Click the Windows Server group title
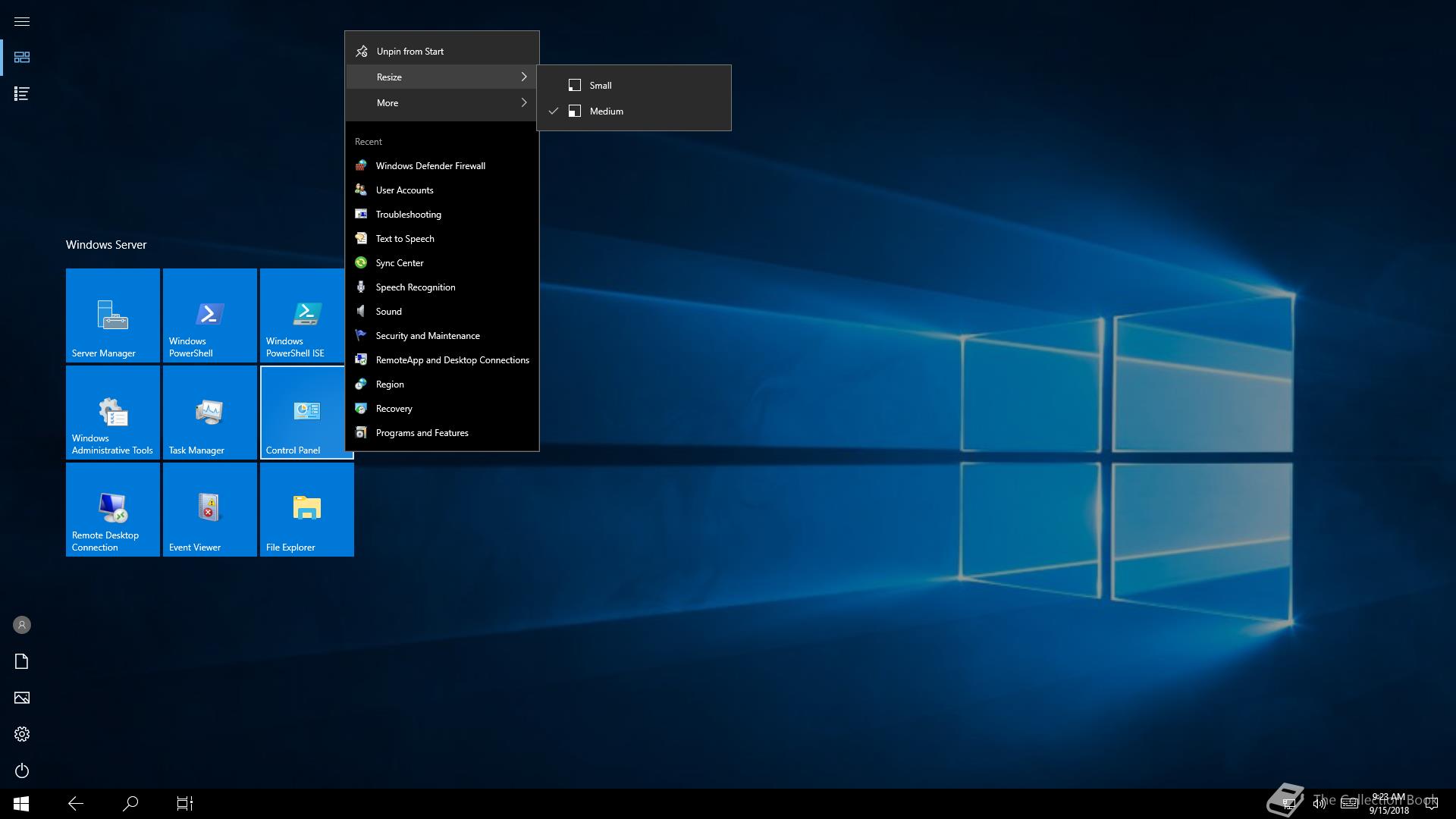This screenshot has height=819, width=1456. click(106, 245)
